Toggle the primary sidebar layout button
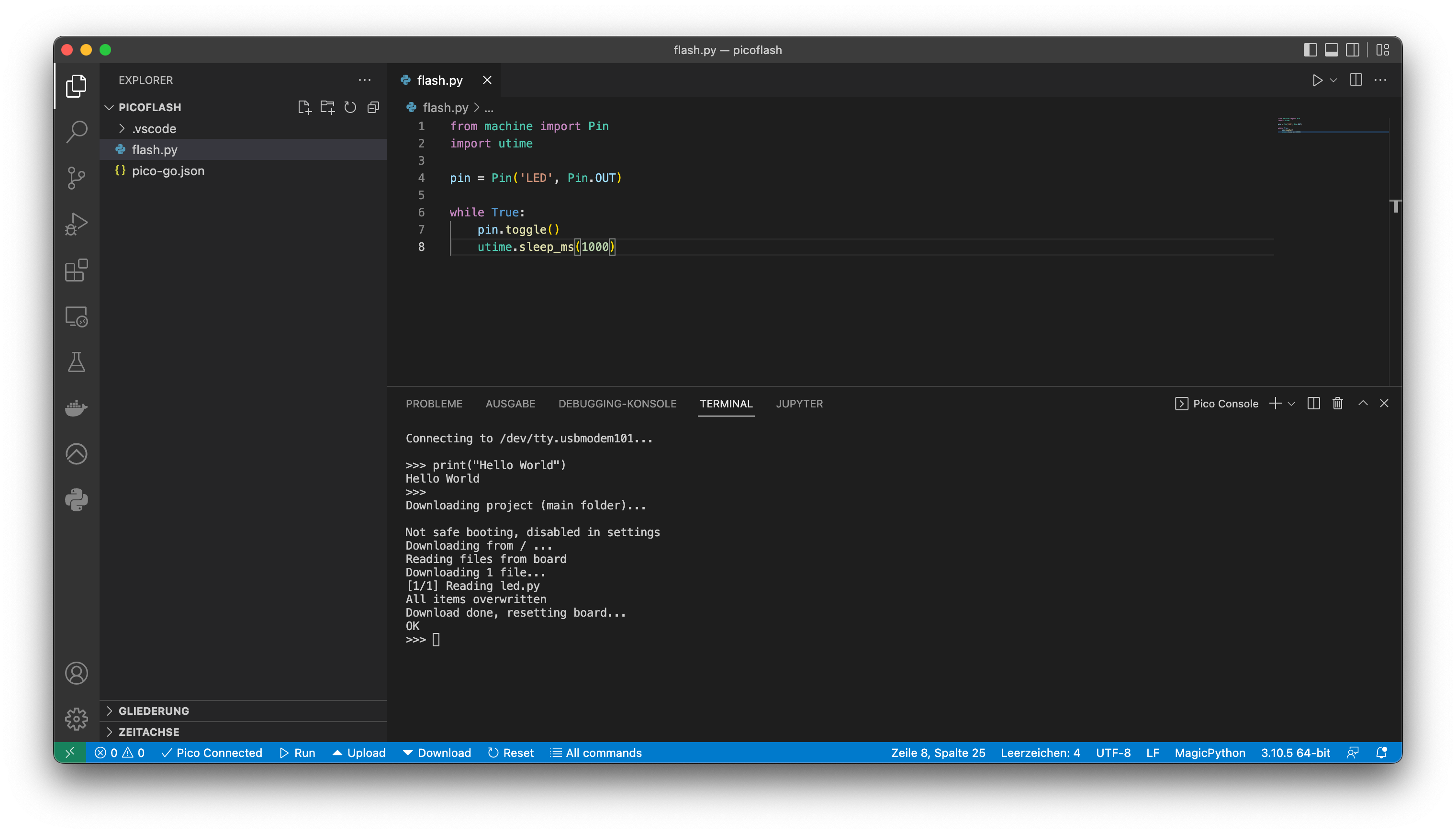Screen dimensions: 1456x834 coord(1310,50)
